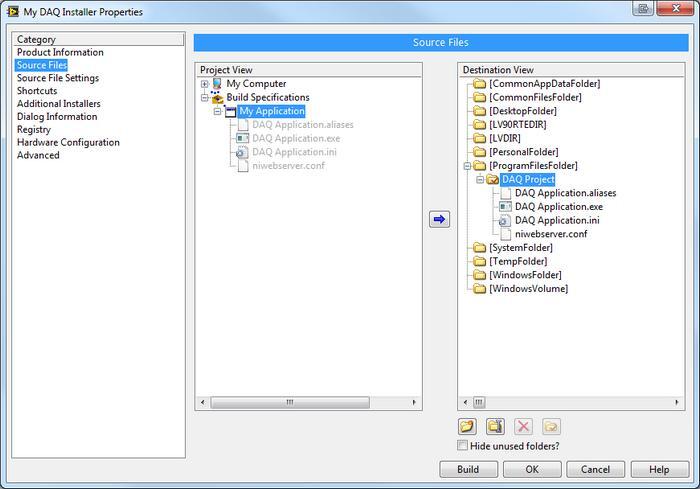The width and height of the screenshot is (700, 489).
Task: Collapse the DAQ Project folder node
Action: [480, 180]
